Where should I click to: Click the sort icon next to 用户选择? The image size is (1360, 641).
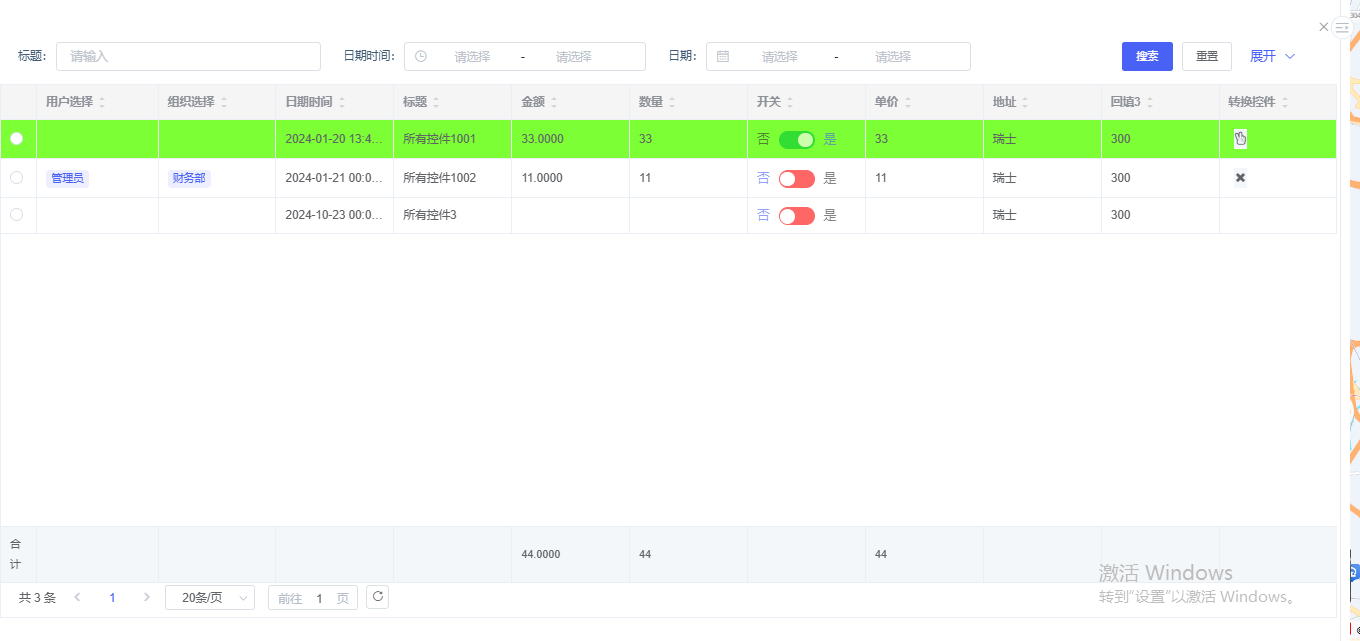click(102, 102)
